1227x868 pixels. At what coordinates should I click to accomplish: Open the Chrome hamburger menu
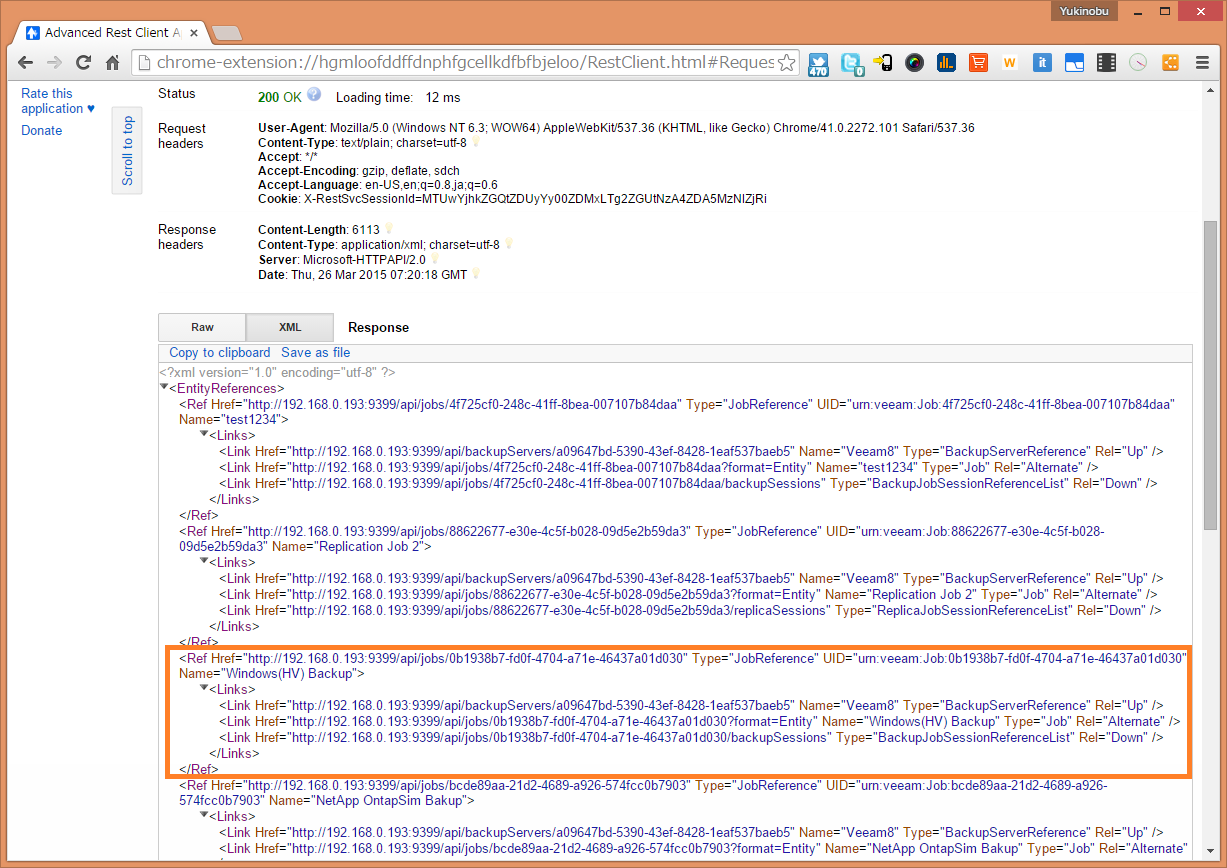1202,63
